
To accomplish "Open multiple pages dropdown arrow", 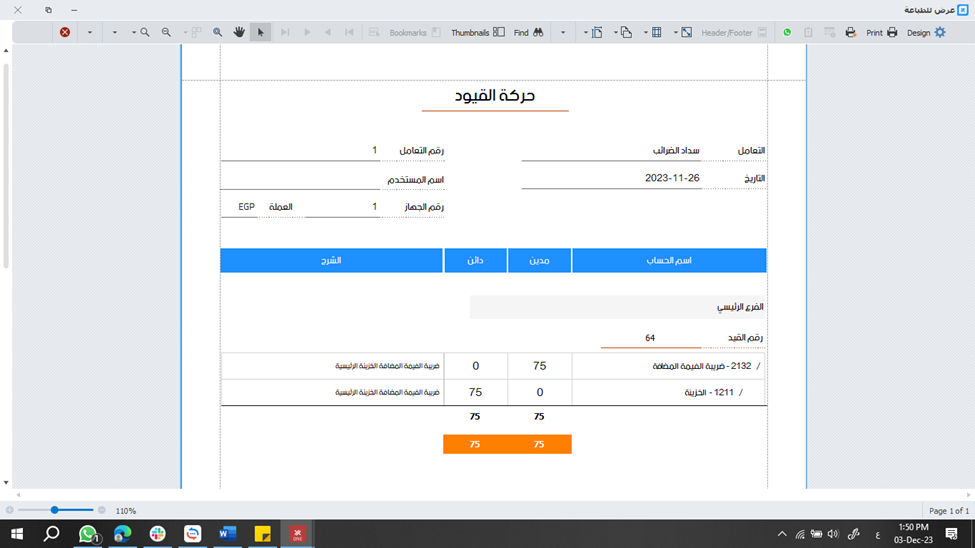I will click(x=185, y=32).
